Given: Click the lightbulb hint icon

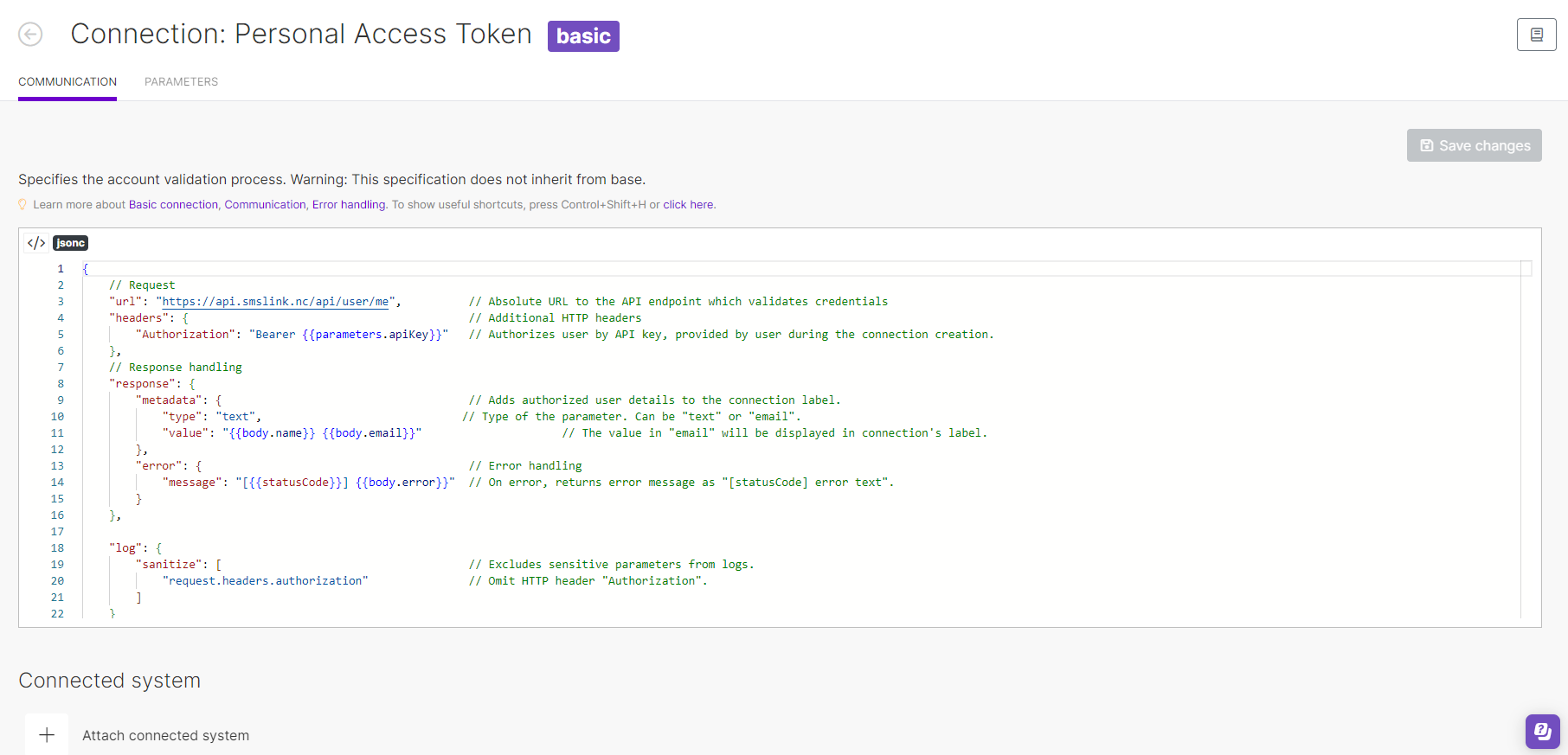Looking at the screenshot, I should pos(23,205).
